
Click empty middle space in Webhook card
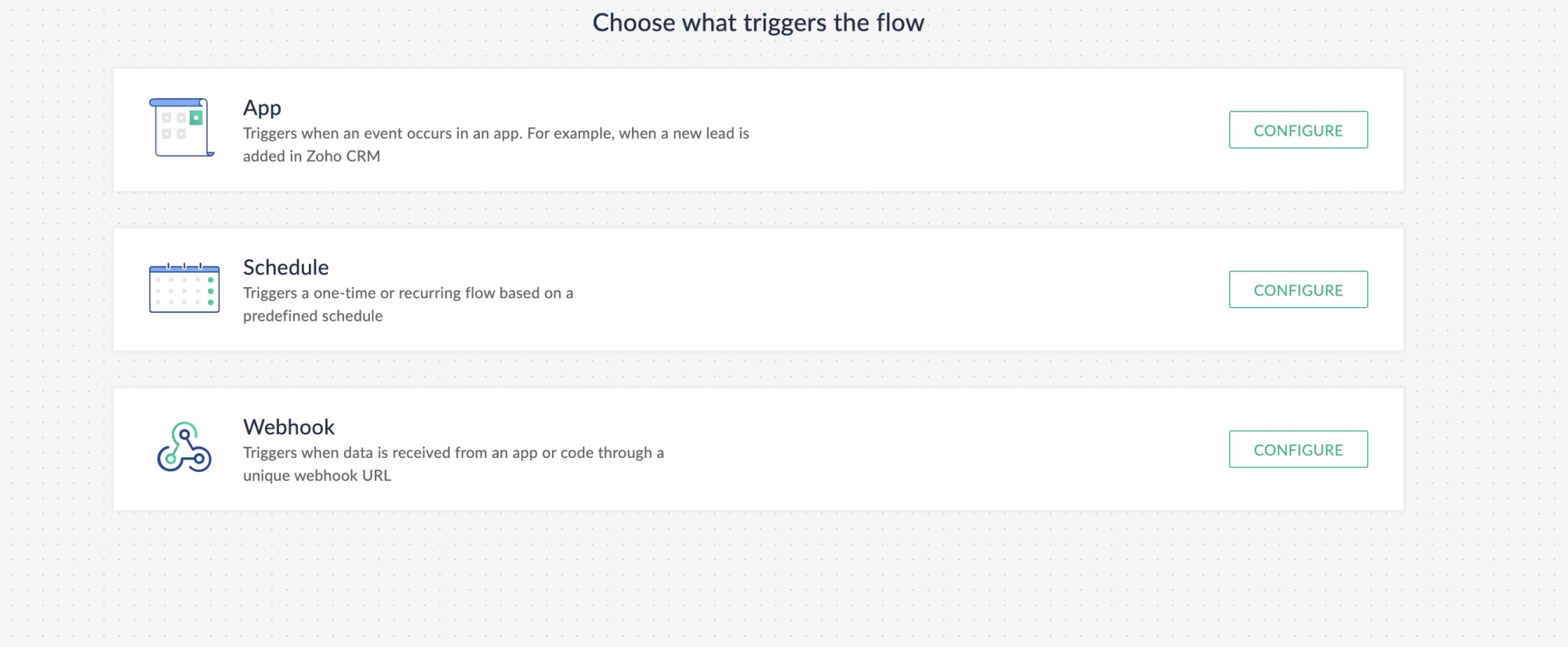click(941, 449)
